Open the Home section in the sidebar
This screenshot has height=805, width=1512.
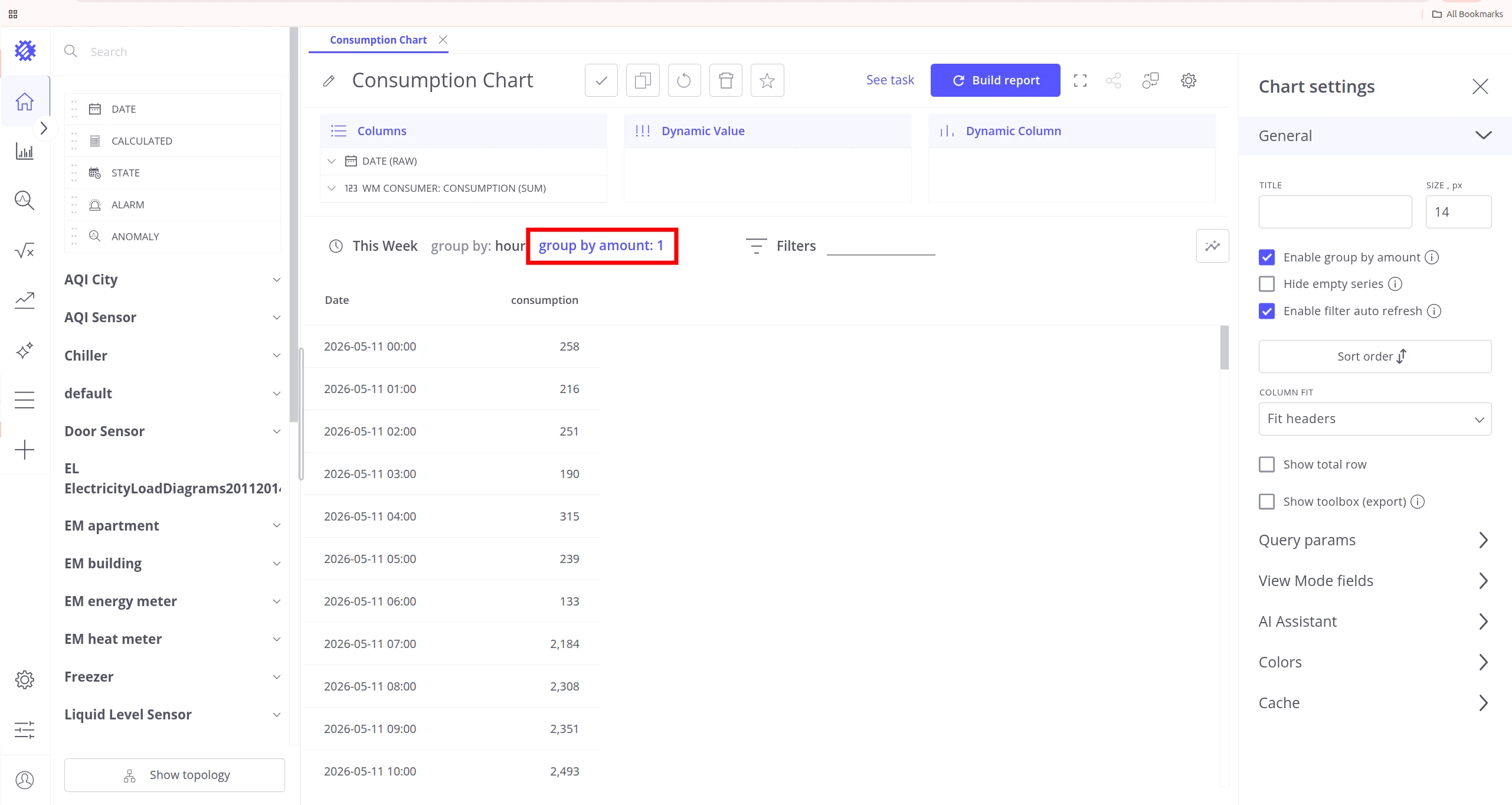click(x=24, y=102)
